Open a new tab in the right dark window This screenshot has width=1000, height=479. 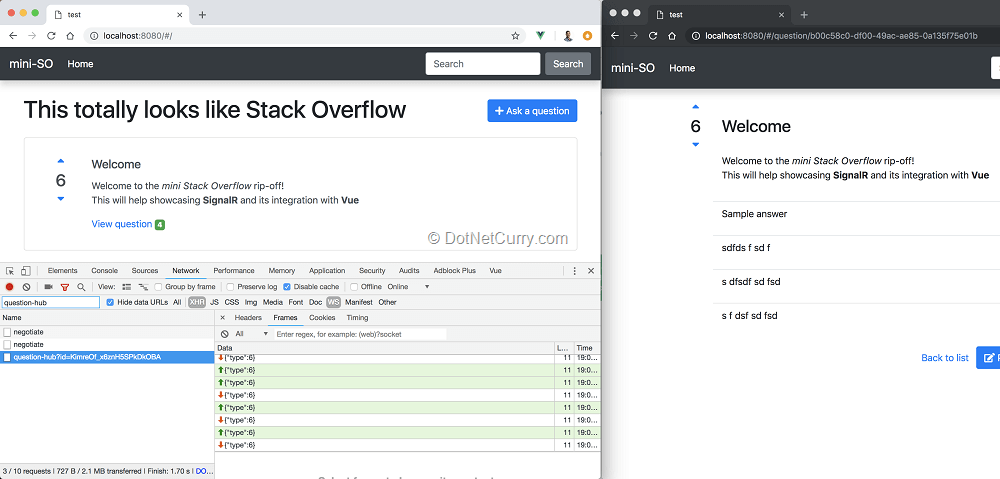(804, 15)
